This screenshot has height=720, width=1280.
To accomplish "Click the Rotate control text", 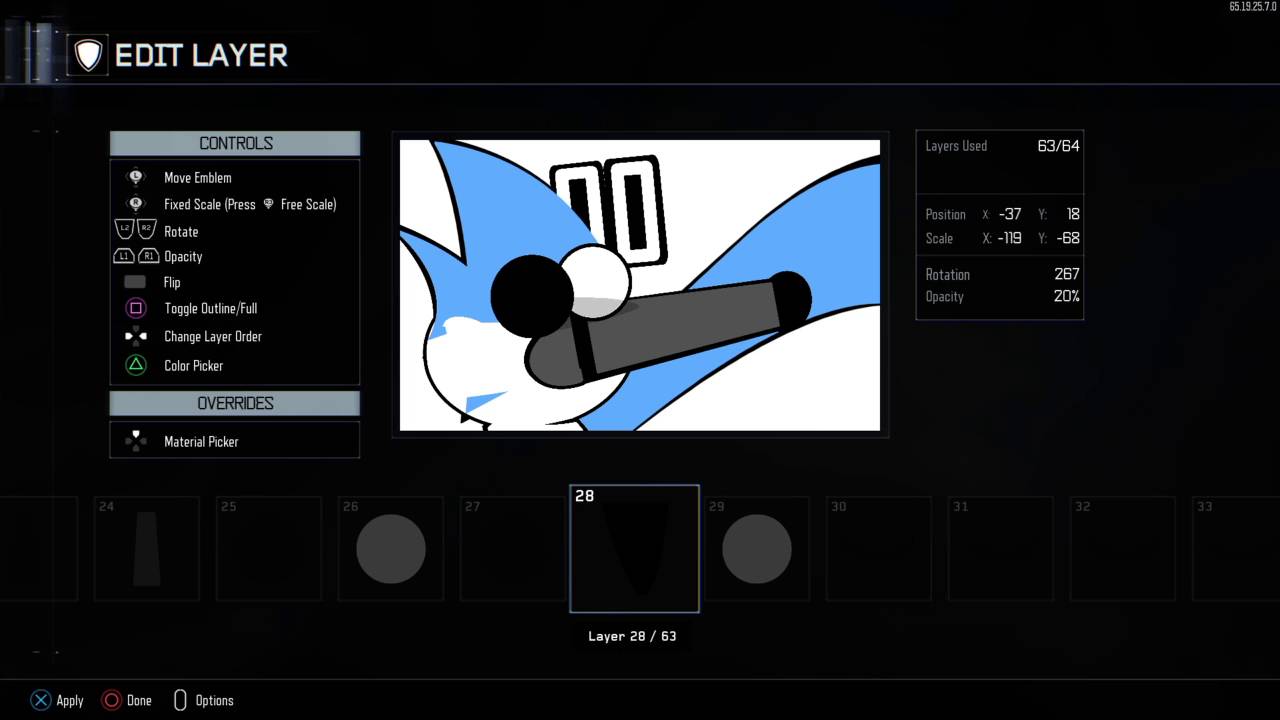I will 181,231.
